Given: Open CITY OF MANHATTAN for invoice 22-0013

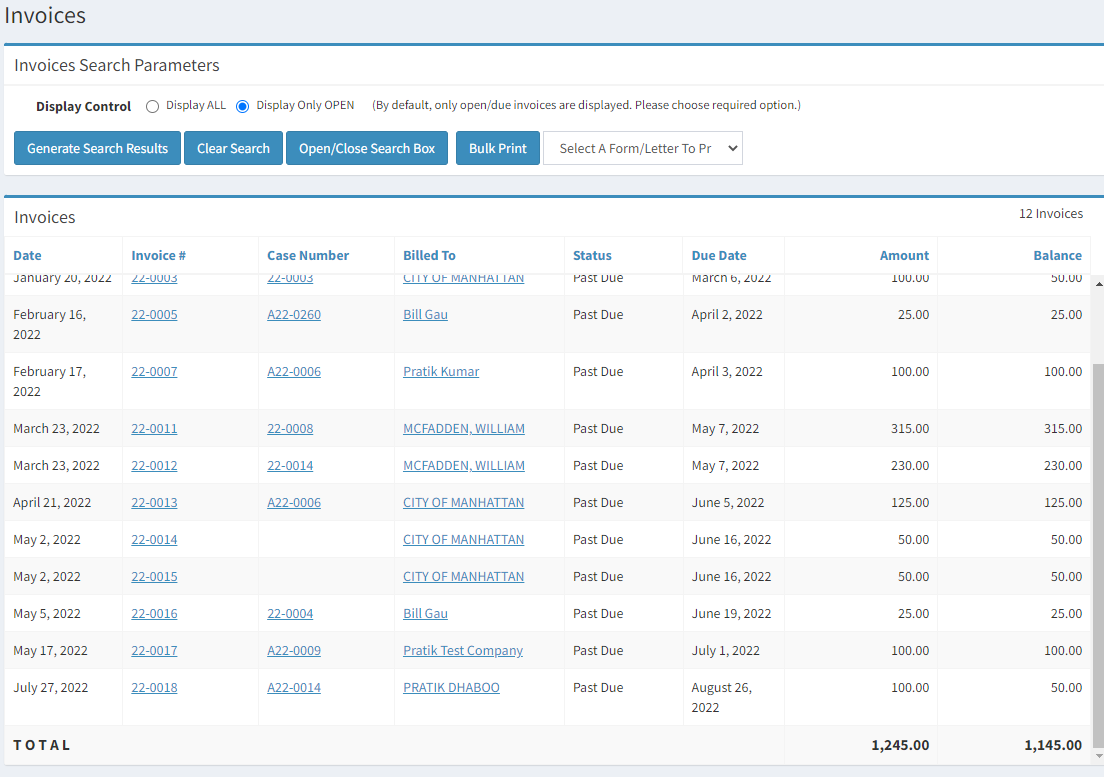Looking at the screenshot, I should click(x=463, y=503).
